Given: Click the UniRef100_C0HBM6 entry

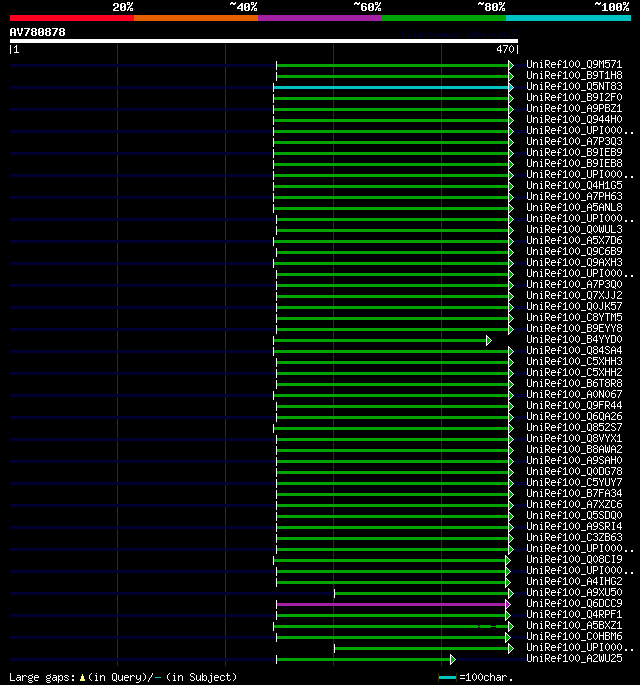Looking at the screenshot, I should [574, 637].
